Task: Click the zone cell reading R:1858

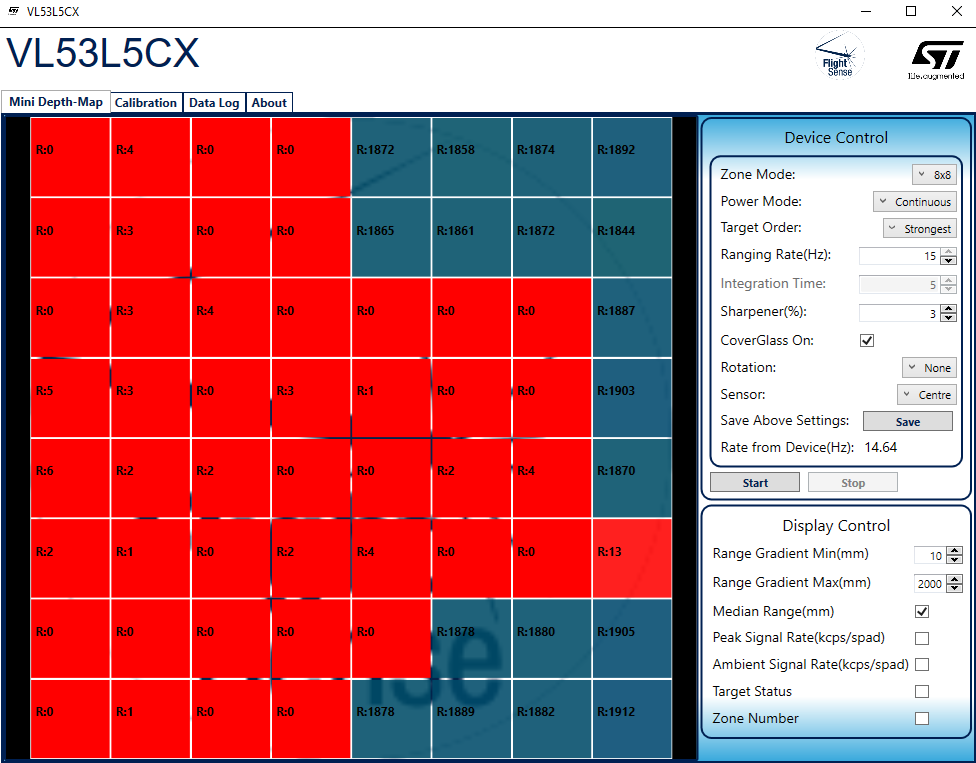Action: pos(471,157)
